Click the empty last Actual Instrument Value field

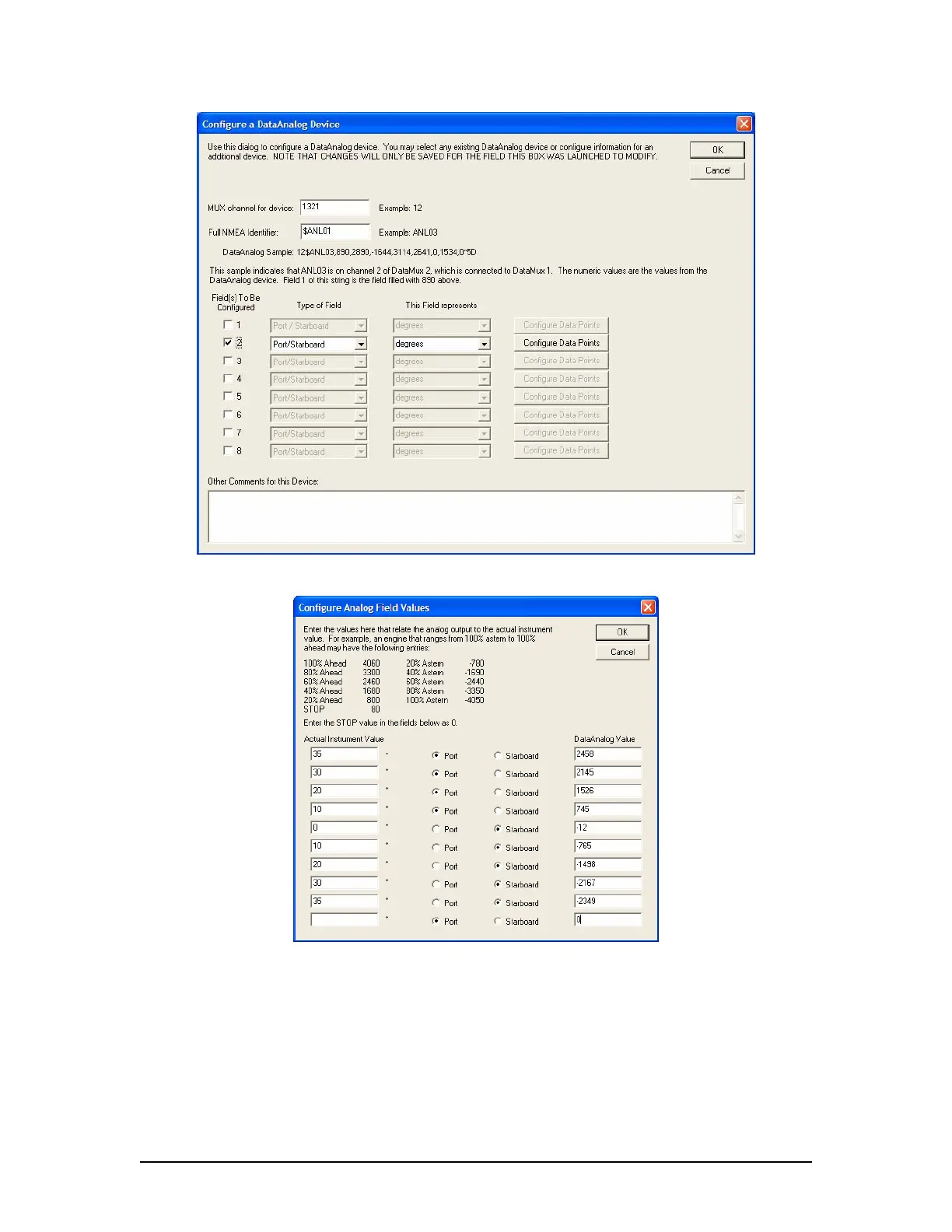coord(344,919)
